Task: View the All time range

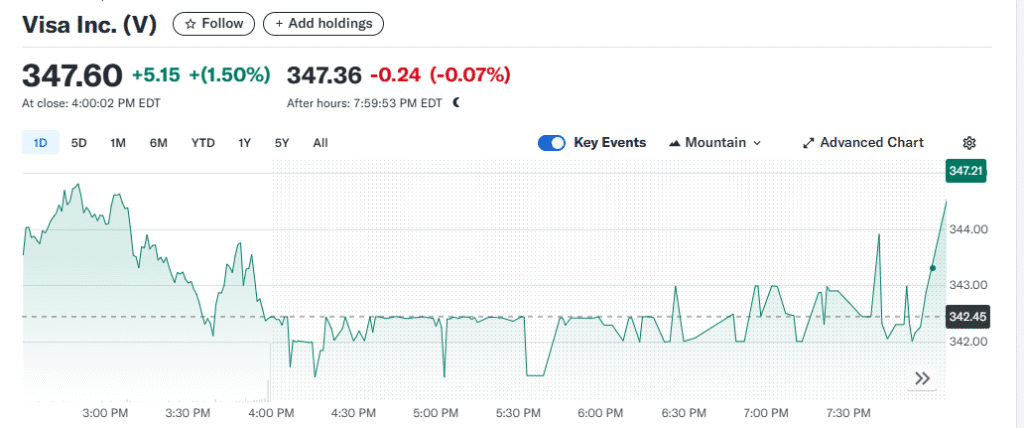Action: (x=320, y=142)
